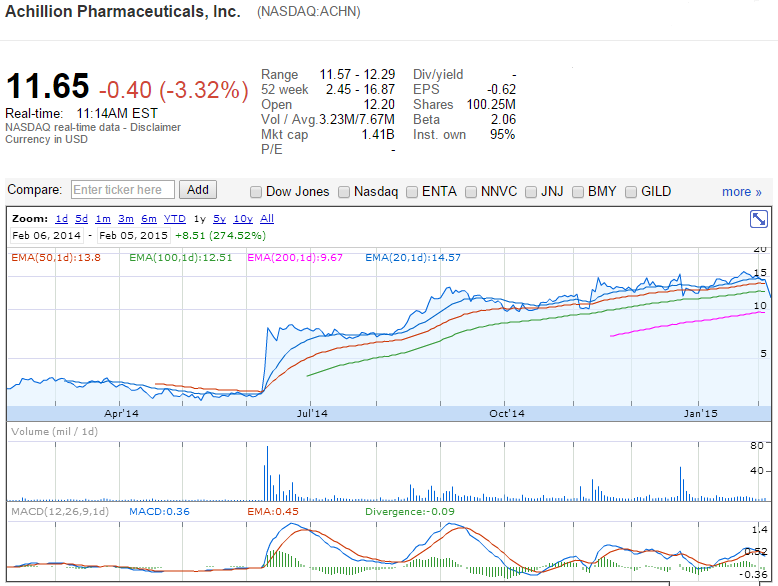
Task: Click the Divergence:-0.09 value
Action: pyautogui.click(x=410, y=512)
